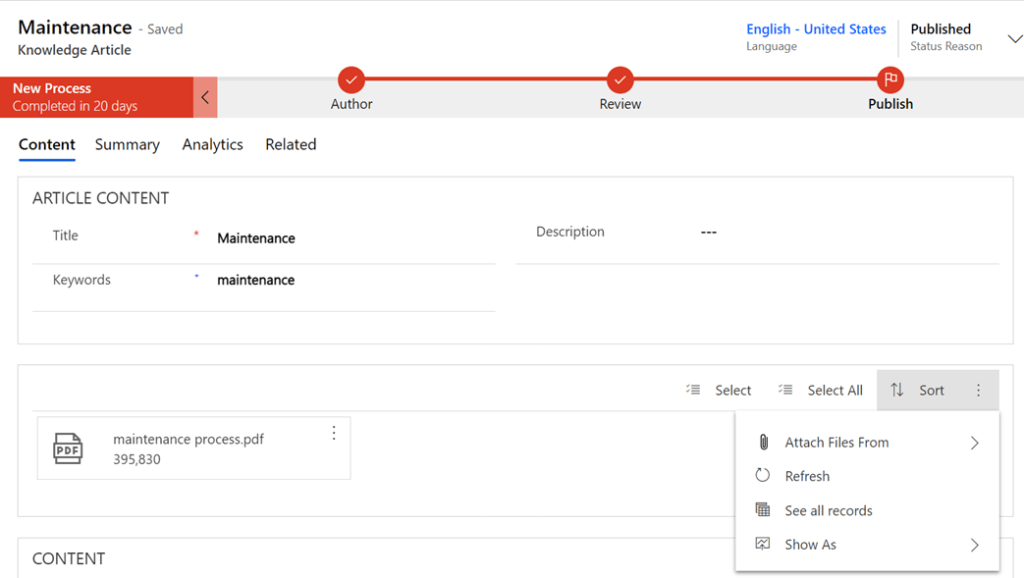Open the English - United States language link

[x=816, y=29]
